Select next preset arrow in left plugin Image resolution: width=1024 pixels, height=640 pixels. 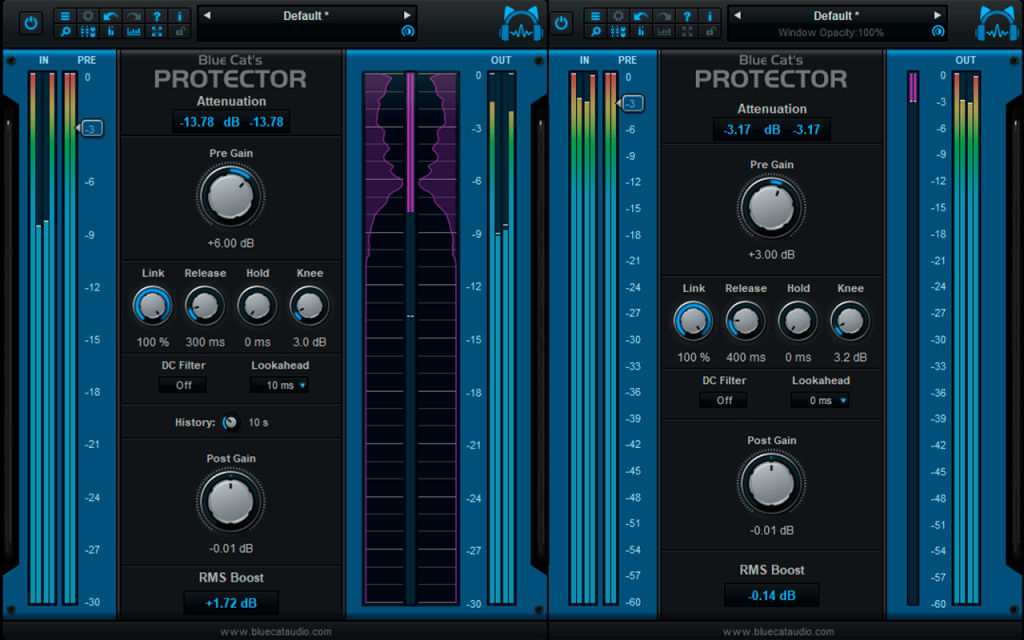point(407,15)
